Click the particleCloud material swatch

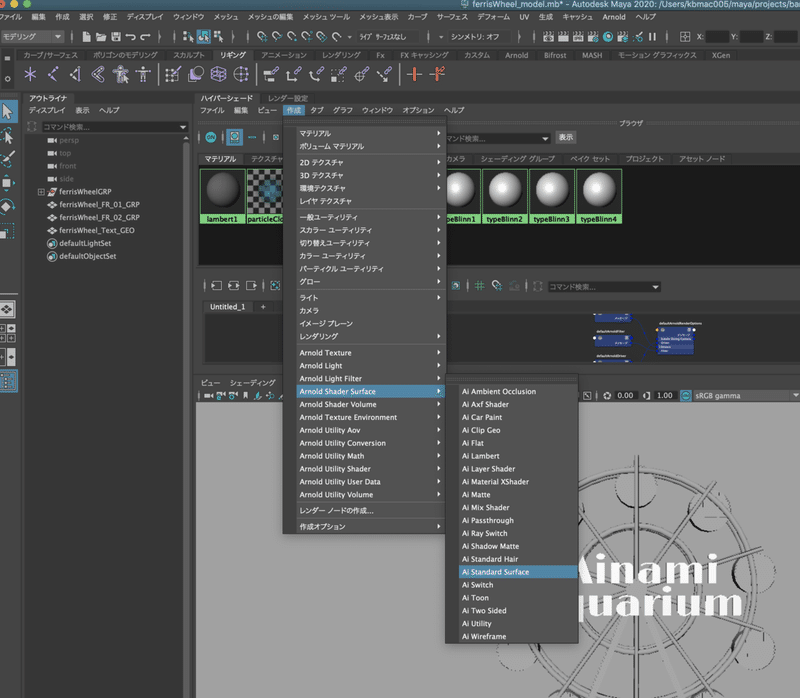(265, 196)
